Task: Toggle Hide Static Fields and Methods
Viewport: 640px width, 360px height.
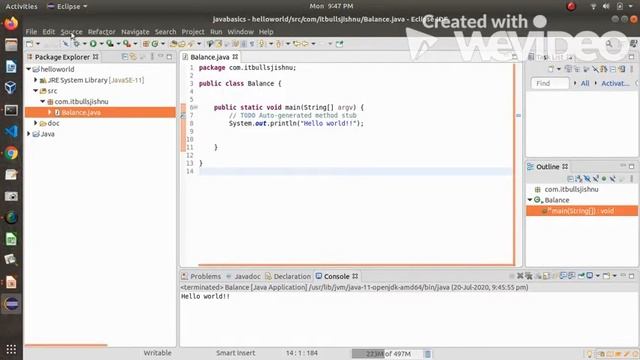Action: pos(596,179)
